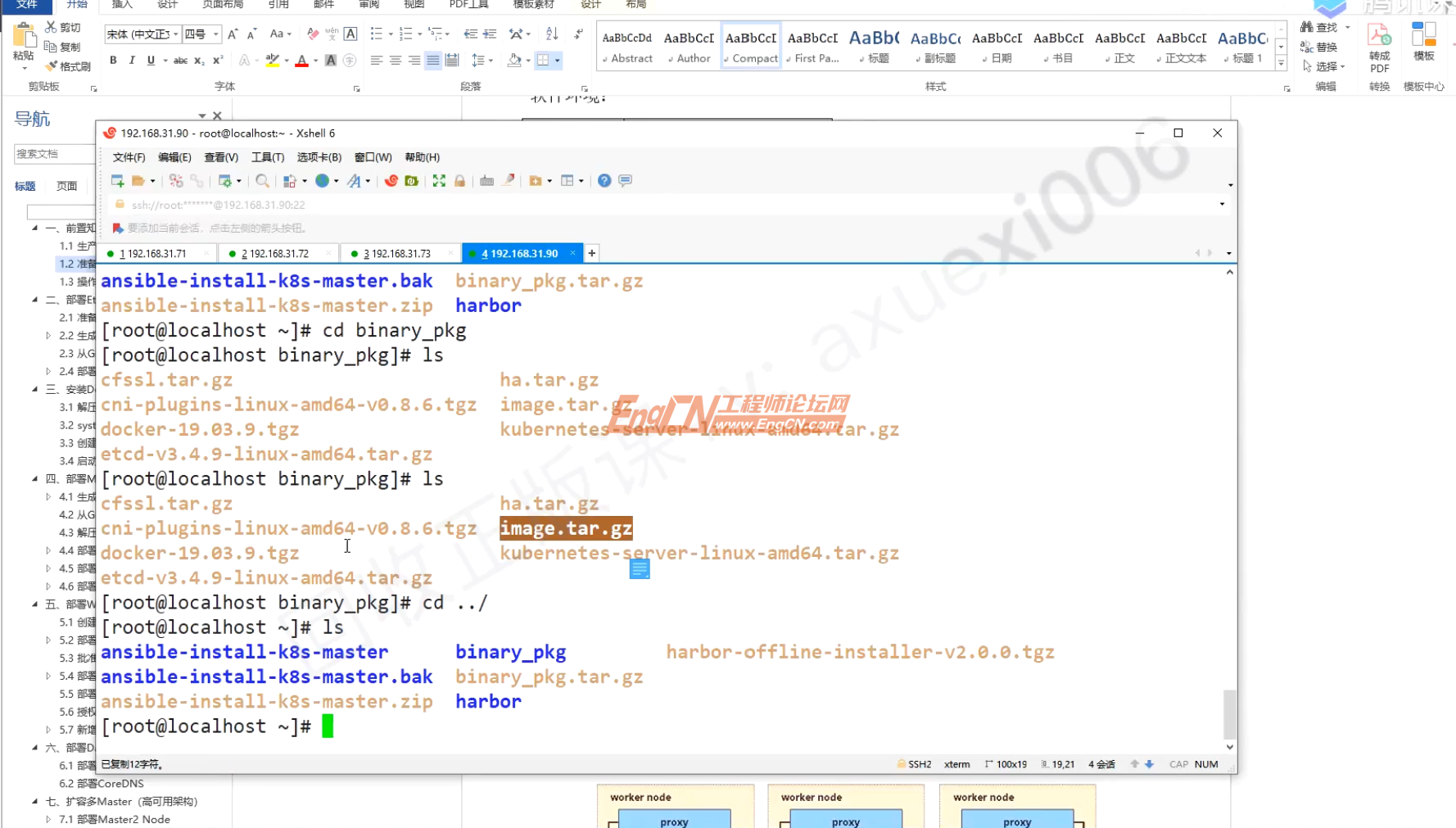Open the font size dropdown showing 四号
Image resolution: width=1456 pixels, height=828 pixels.
[x=215, y=34]
